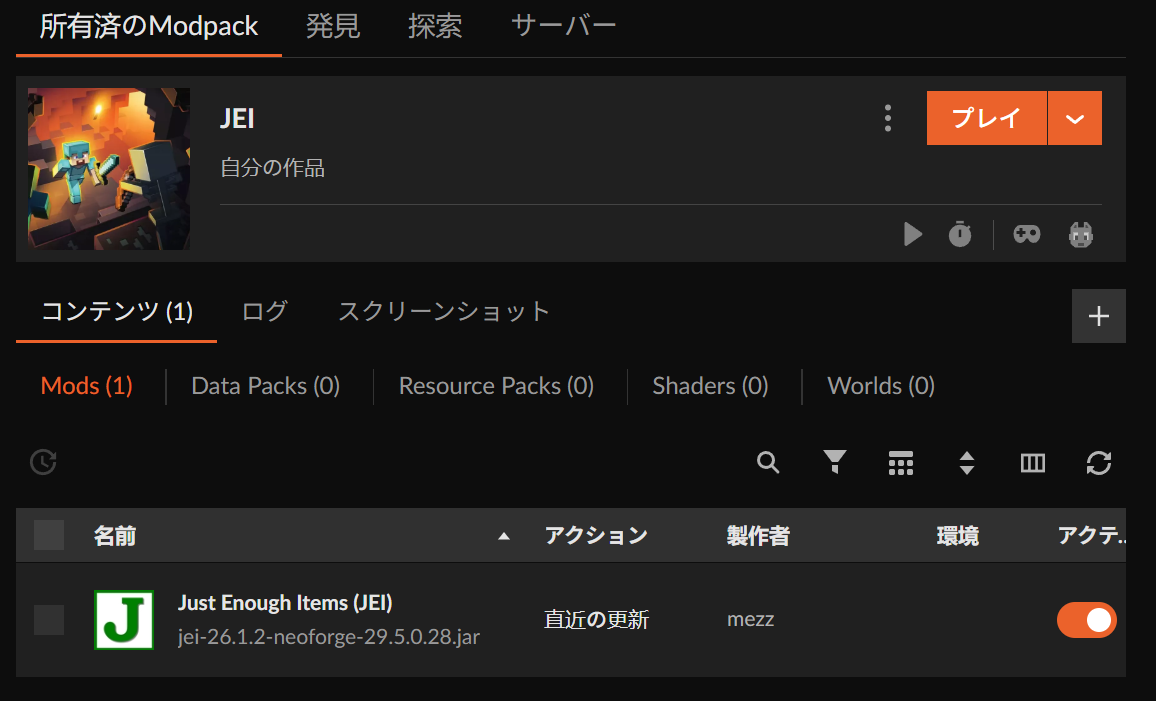The height and width of the screenshot is (701, 1156).
Task: Click the JEI modpack cover thumbnail
Action: (108, 169)
